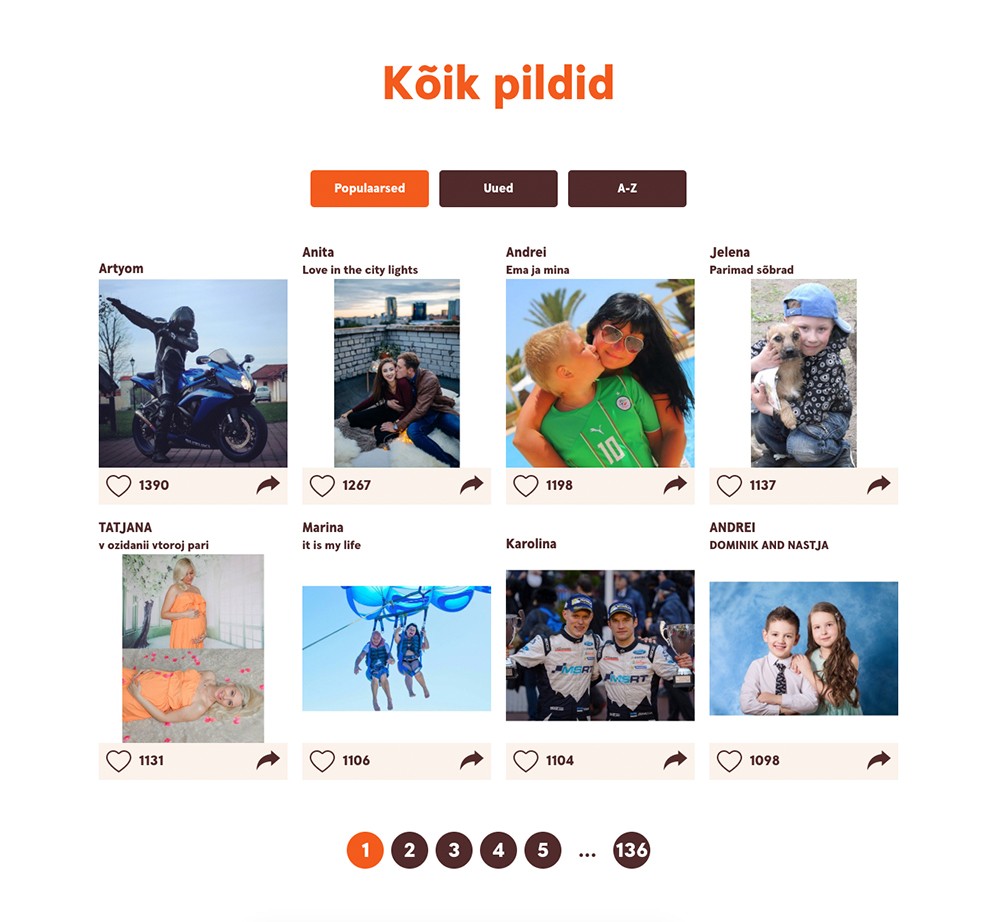The width and height of the screenshot is (1000, 922).
Task: Share Andrei's Ema ja mina photo
Action: [675, 485]
